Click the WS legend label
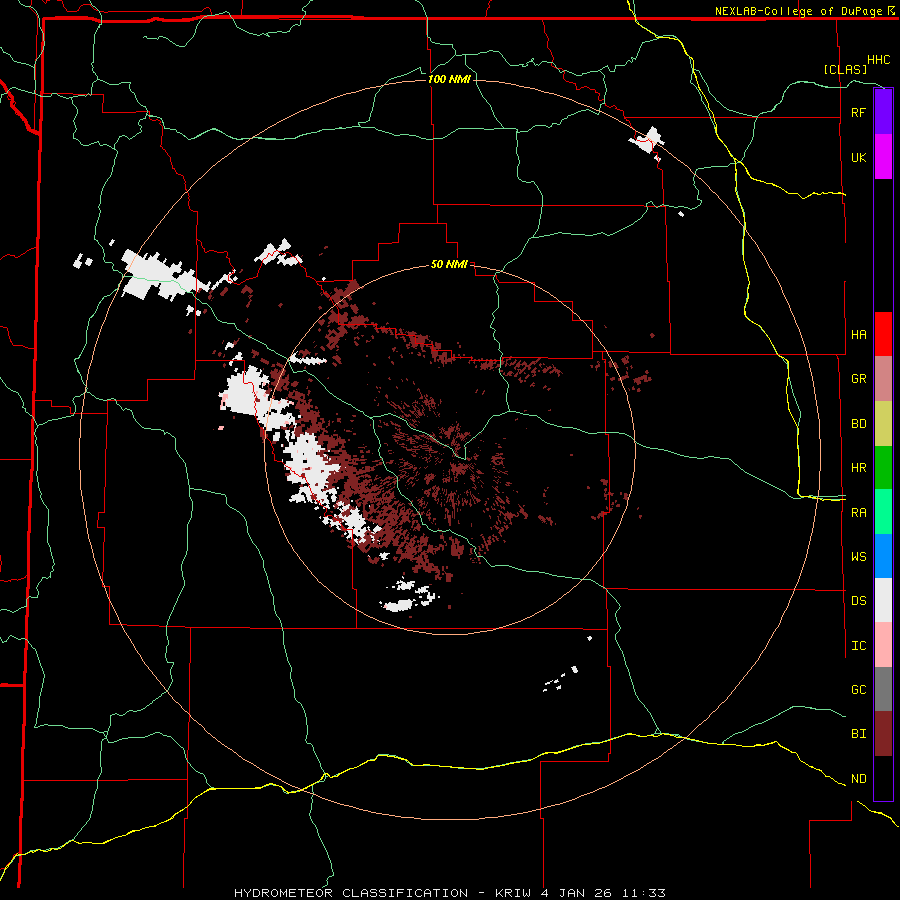 click(858, 557)
